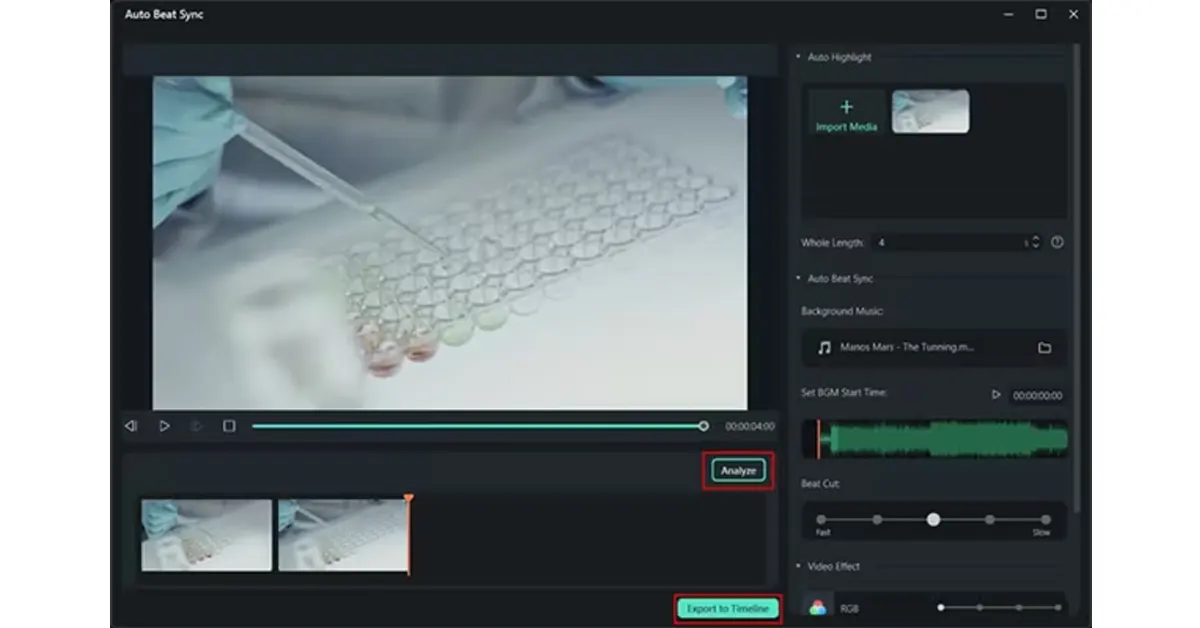
Task: Click the RGB video effect icon
Action: (x=818, y=607)
